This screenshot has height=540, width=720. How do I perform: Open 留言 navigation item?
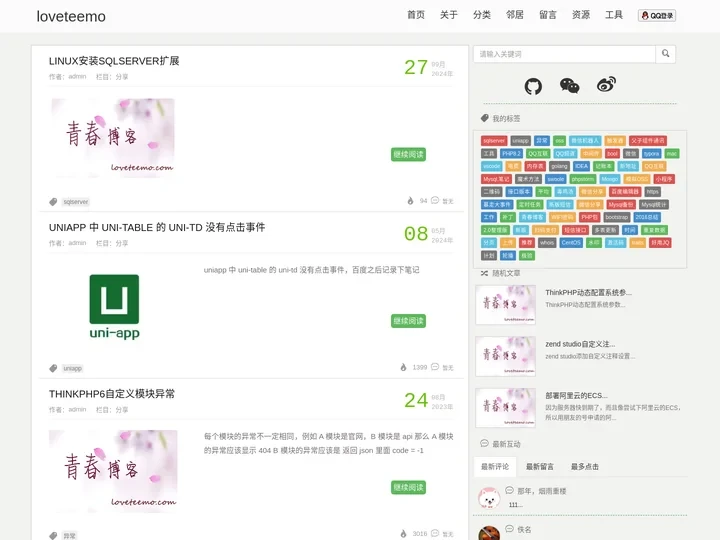click(548, 15)
